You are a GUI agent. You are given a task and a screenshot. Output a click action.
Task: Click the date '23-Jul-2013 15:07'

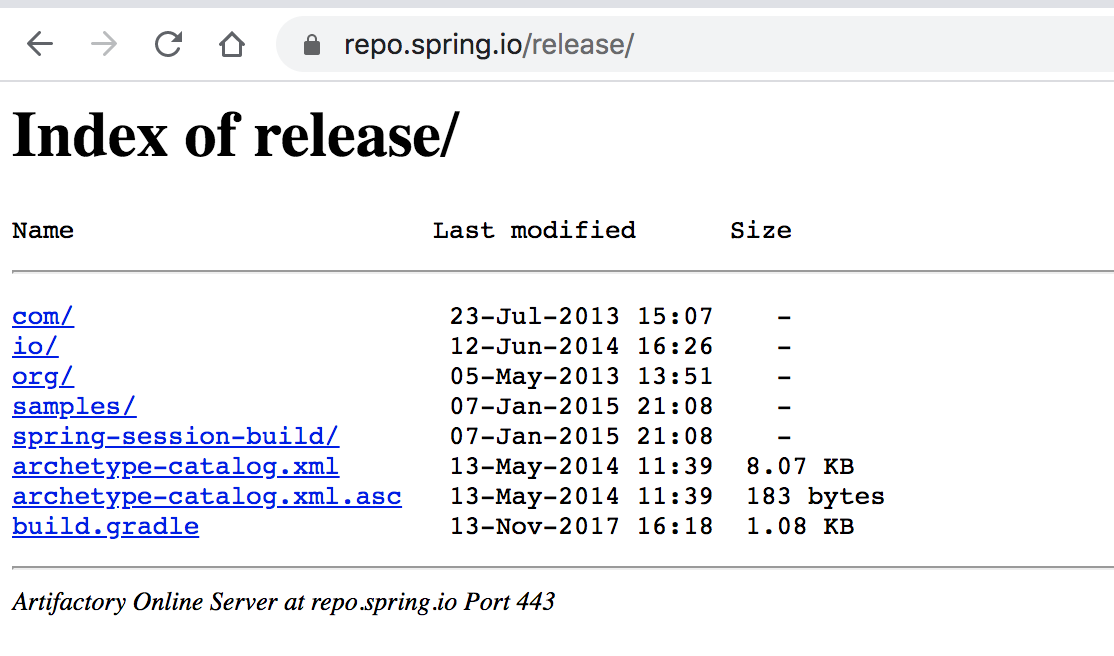pyautogui.click(x=581, y=316)
